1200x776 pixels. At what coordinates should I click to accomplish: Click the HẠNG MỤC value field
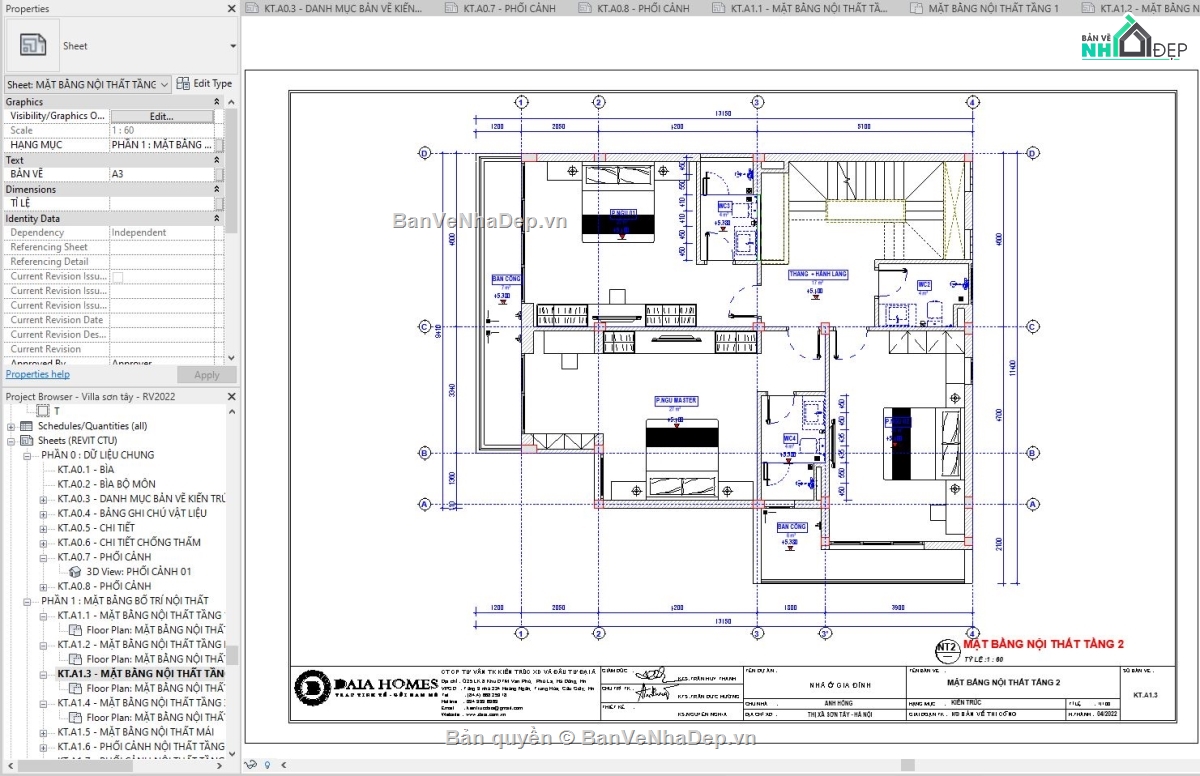(x=161, y=145)
